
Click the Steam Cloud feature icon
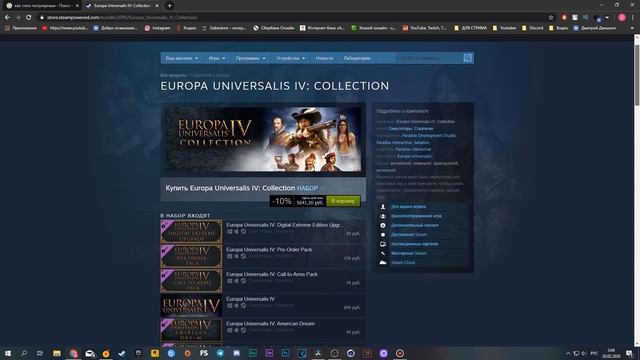click(x=383, y=263)
